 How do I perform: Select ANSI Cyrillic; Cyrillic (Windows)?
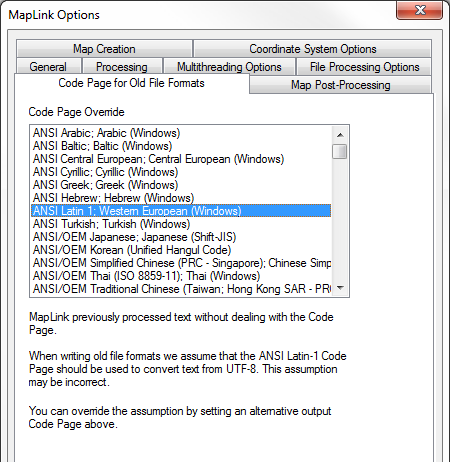[x=181, y=172]
